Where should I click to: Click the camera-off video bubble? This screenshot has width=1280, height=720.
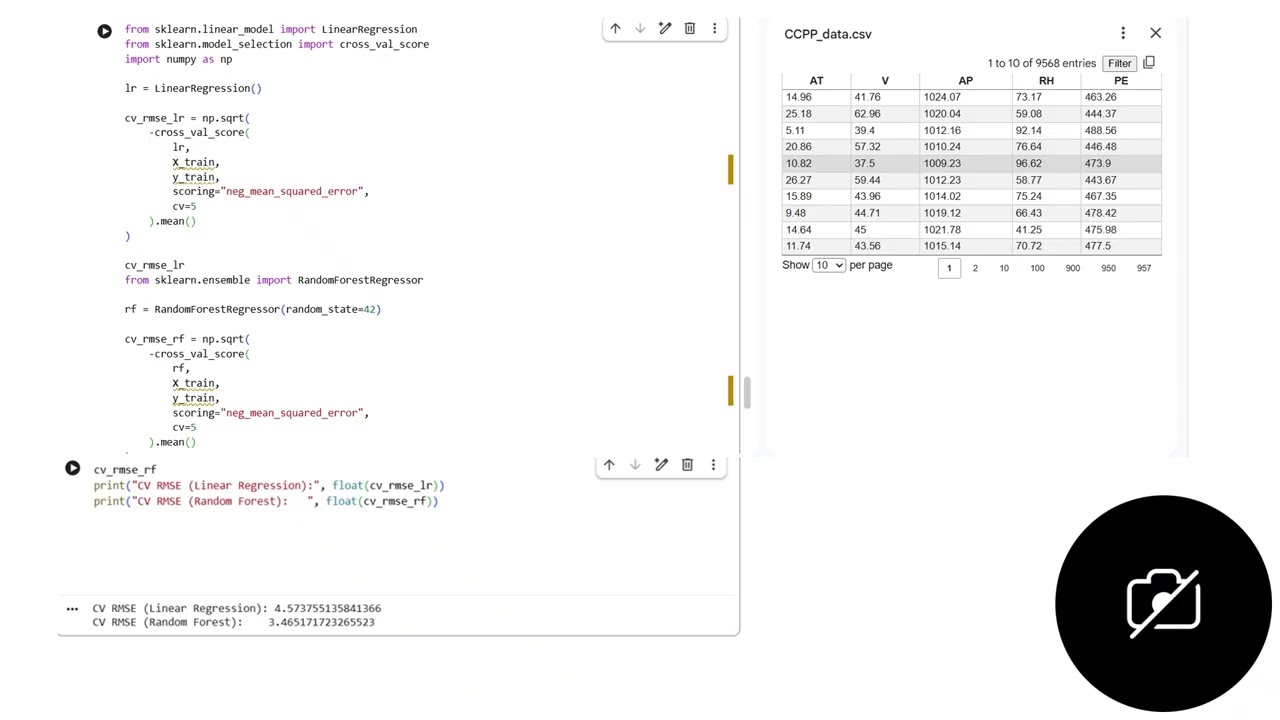[x=1163, y=603]
